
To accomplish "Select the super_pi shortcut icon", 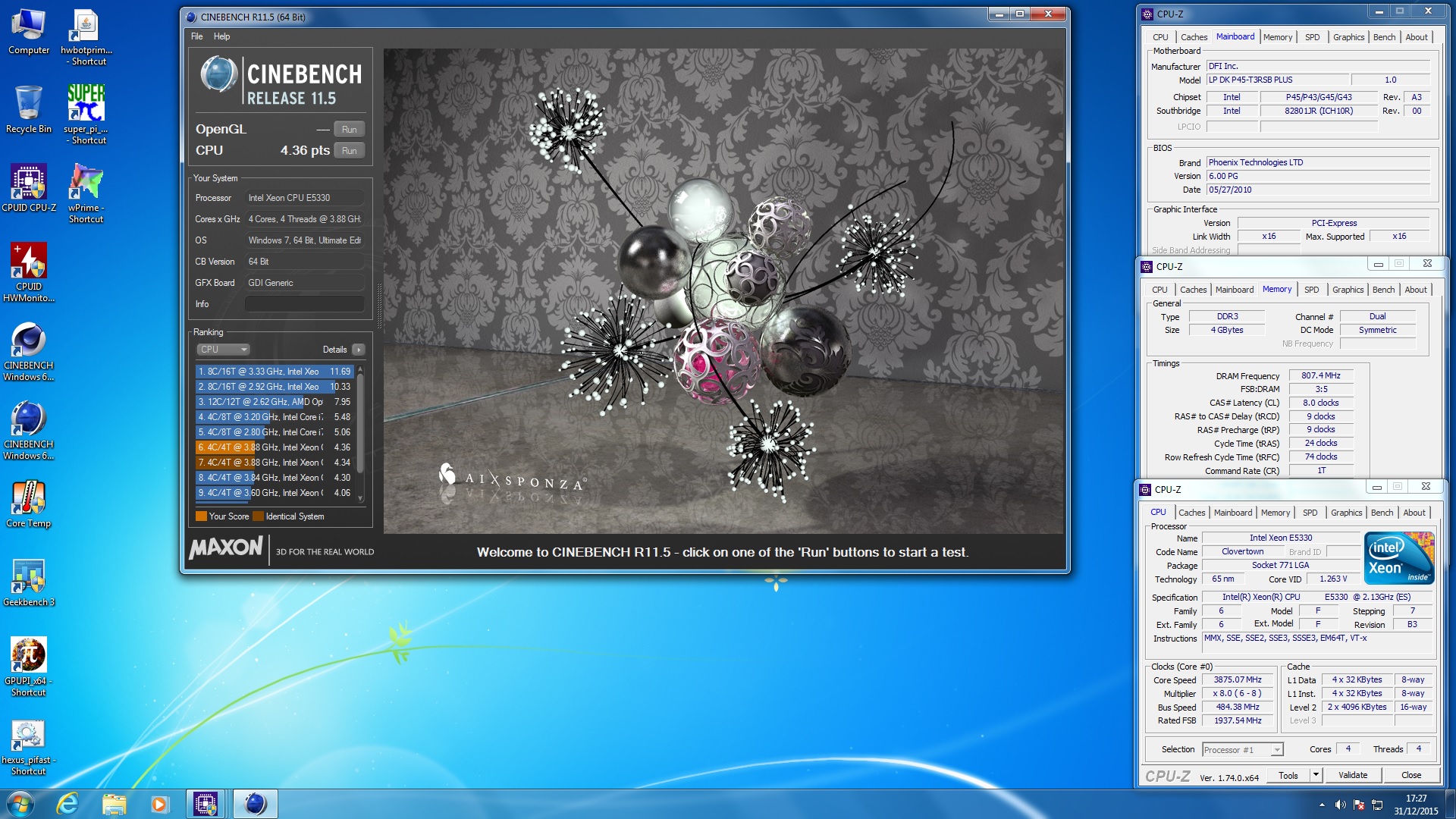I will (86, 114).
